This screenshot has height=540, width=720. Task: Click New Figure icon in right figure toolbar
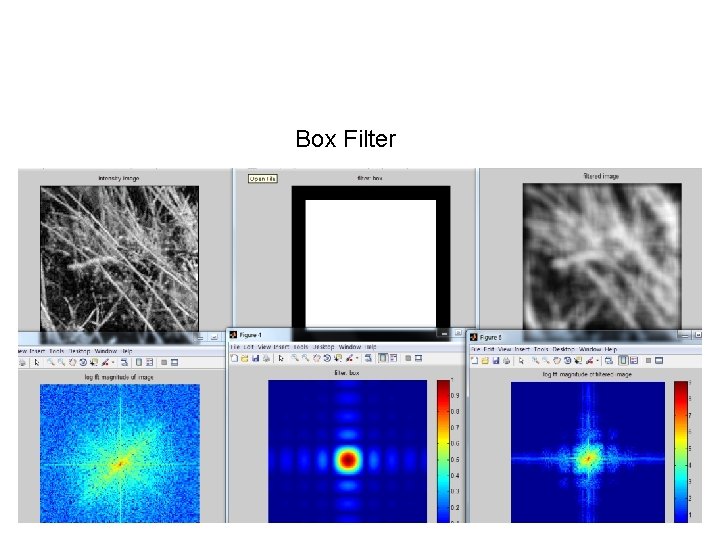coord(474,360)
